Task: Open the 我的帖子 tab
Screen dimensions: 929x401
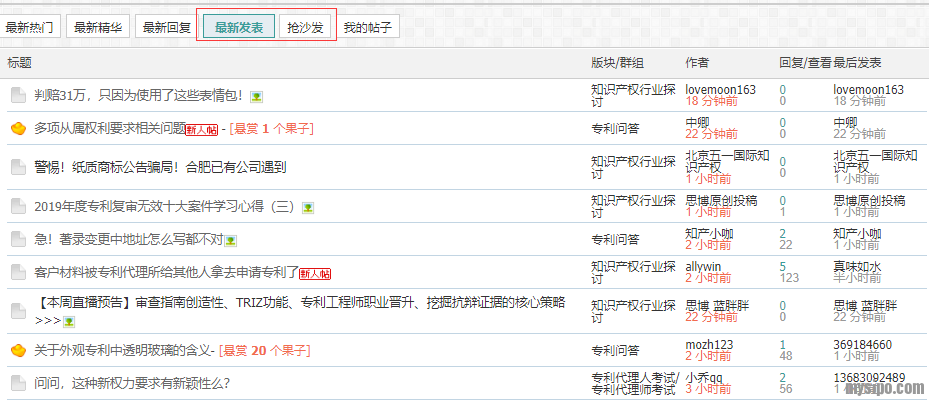Action: 368,28
